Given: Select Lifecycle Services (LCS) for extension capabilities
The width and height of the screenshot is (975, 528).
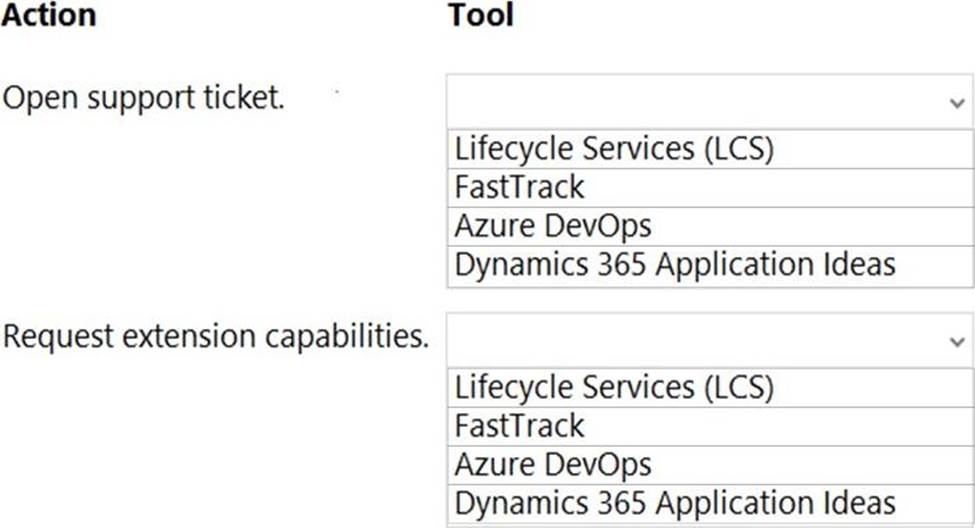Looking at the screenshot, I should [x=709, y=388].
